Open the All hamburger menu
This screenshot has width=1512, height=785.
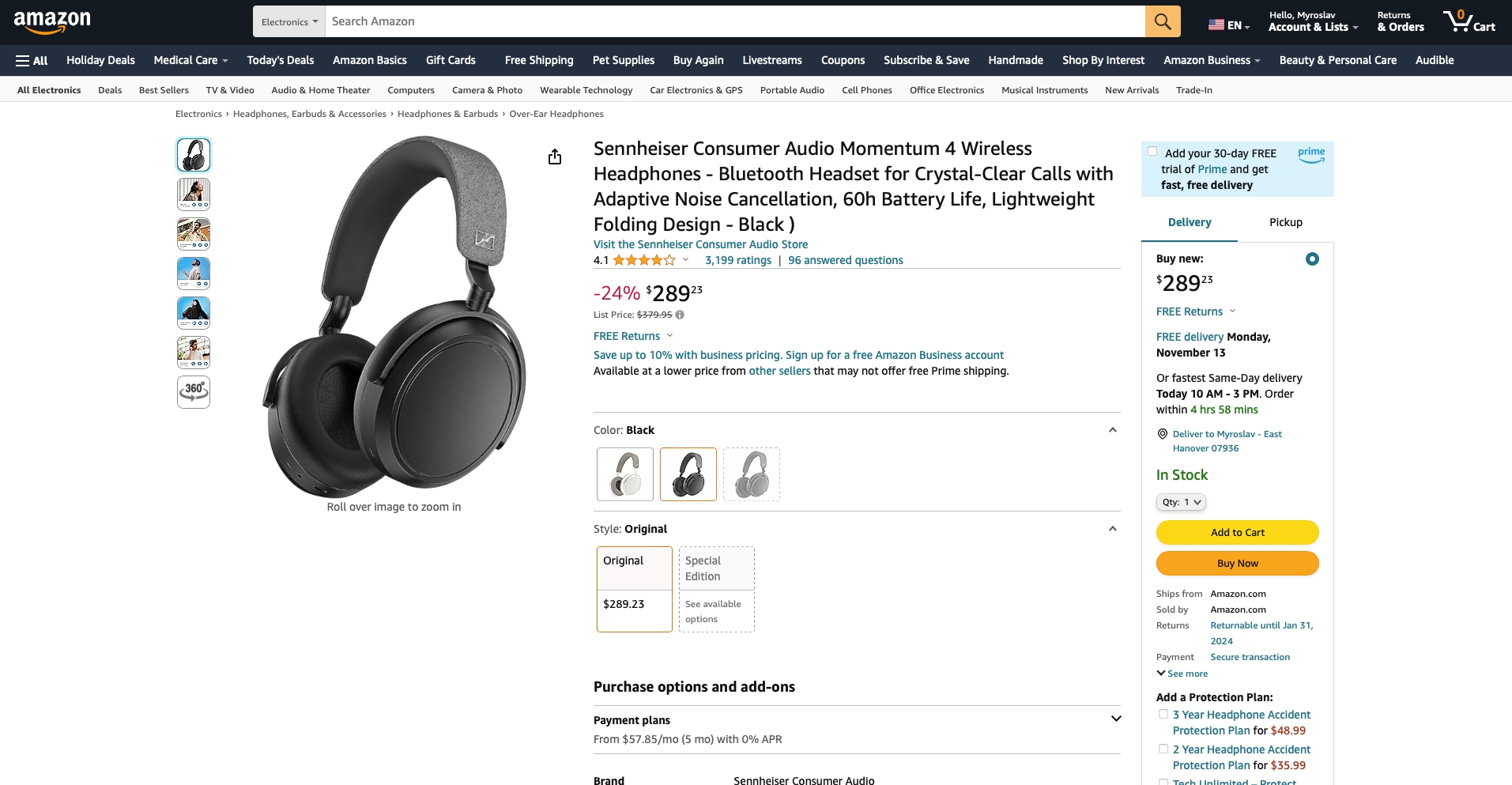pos(32,60)
